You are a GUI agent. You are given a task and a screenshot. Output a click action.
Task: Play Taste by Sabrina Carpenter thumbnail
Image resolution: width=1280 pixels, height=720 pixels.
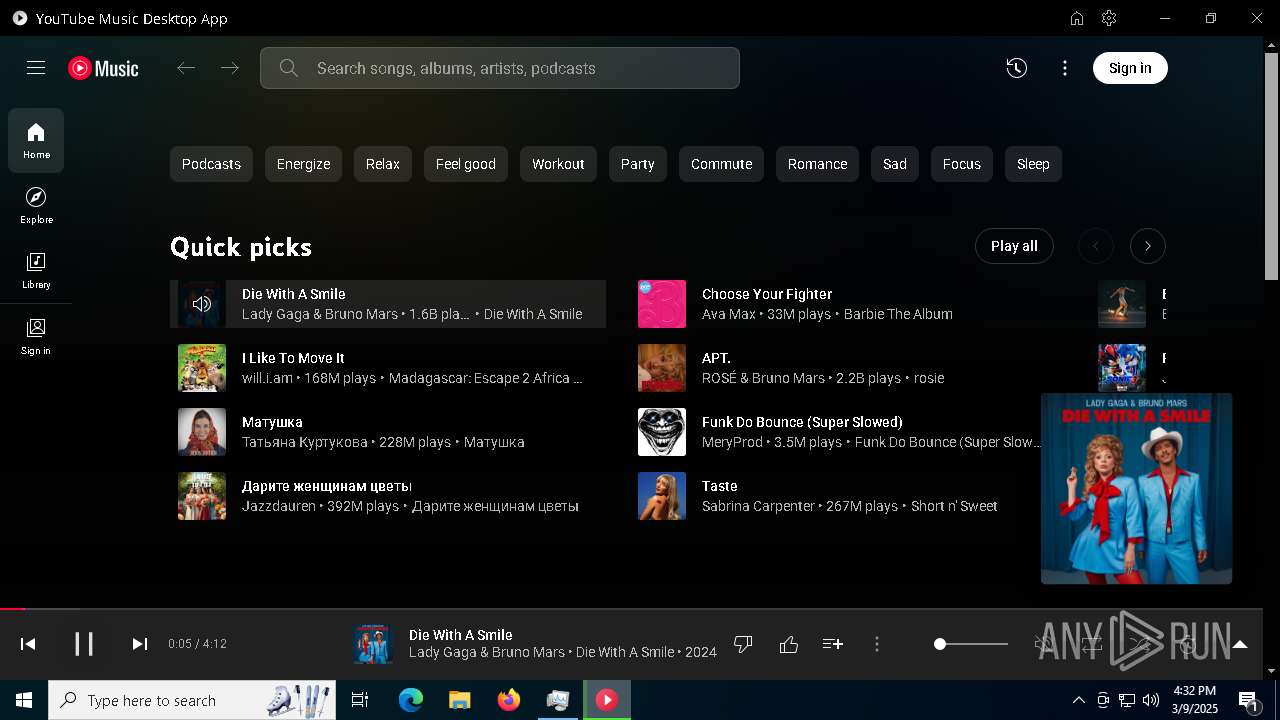pyautogui.click(x=662, y=496)
